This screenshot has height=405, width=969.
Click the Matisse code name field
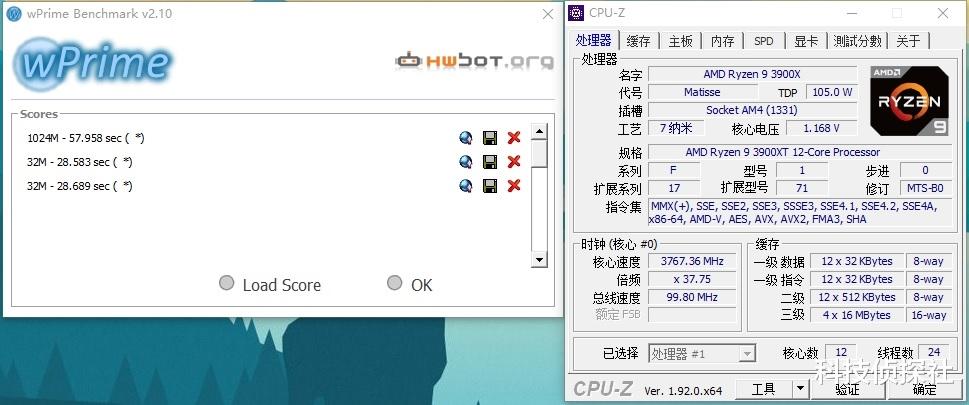click(702, 92)
